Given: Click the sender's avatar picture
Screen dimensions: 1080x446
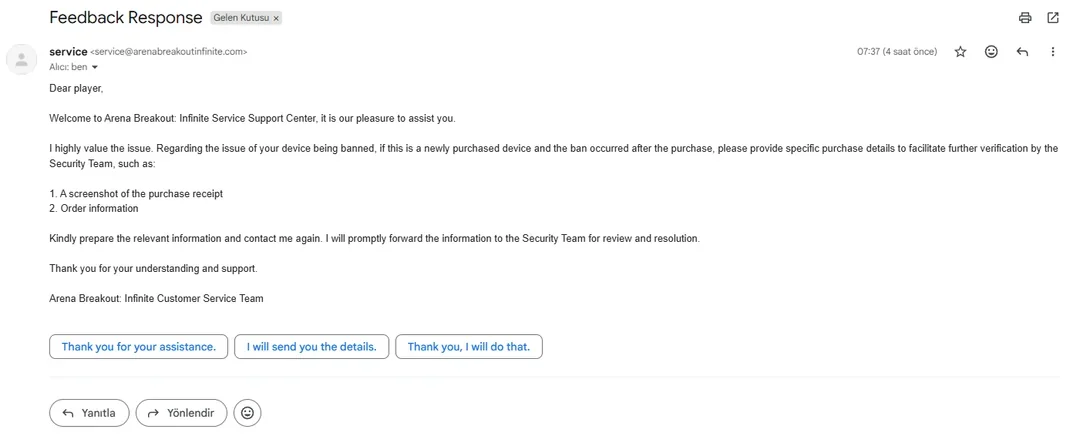Looking at the screenshot, I should click(x=21, y=59).
